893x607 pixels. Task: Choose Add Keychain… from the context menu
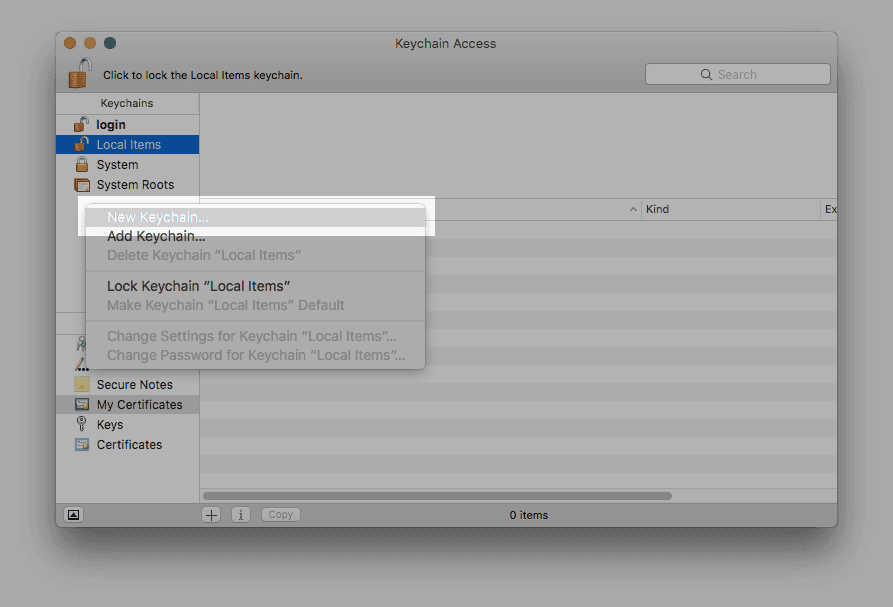click(156, 237)
